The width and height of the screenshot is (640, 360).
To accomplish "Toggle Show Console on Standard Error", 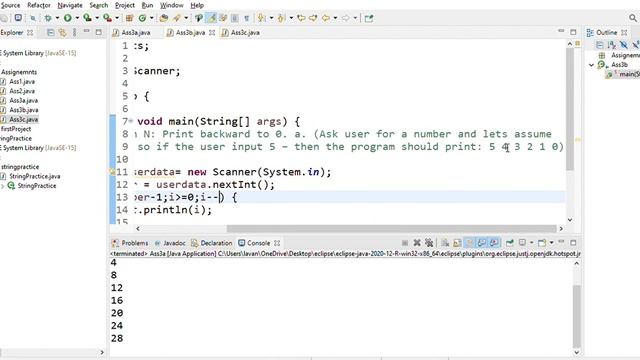I will point(494,243).
